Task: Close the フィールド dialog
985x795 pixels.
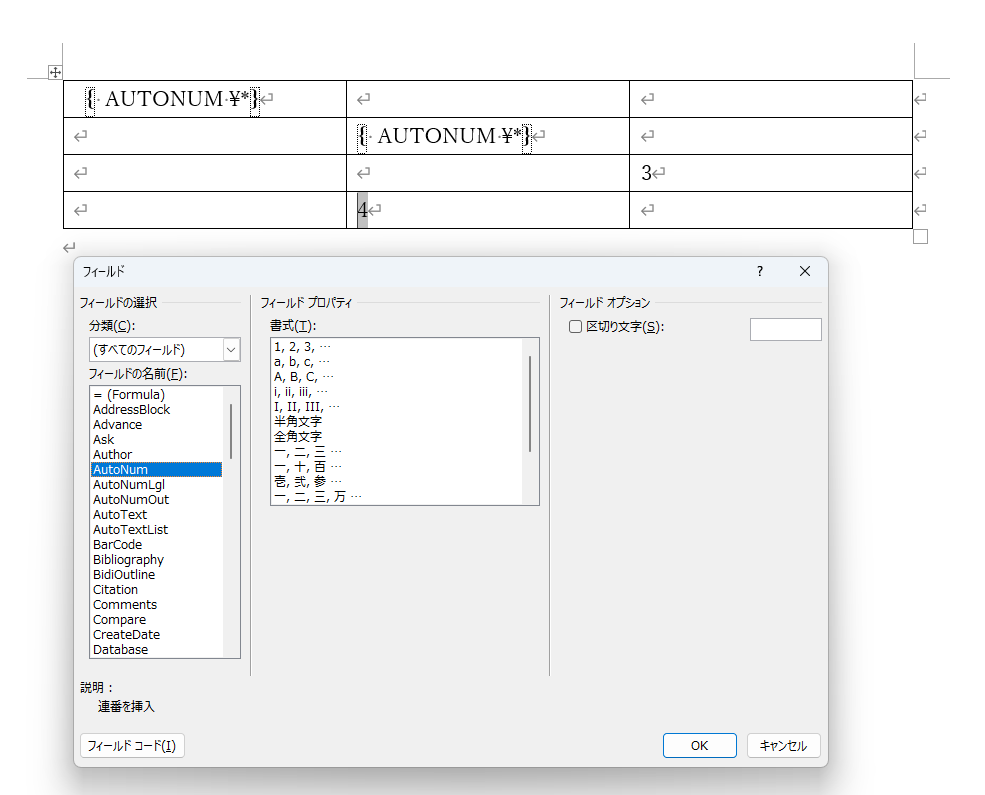Action: pos(804,271)
